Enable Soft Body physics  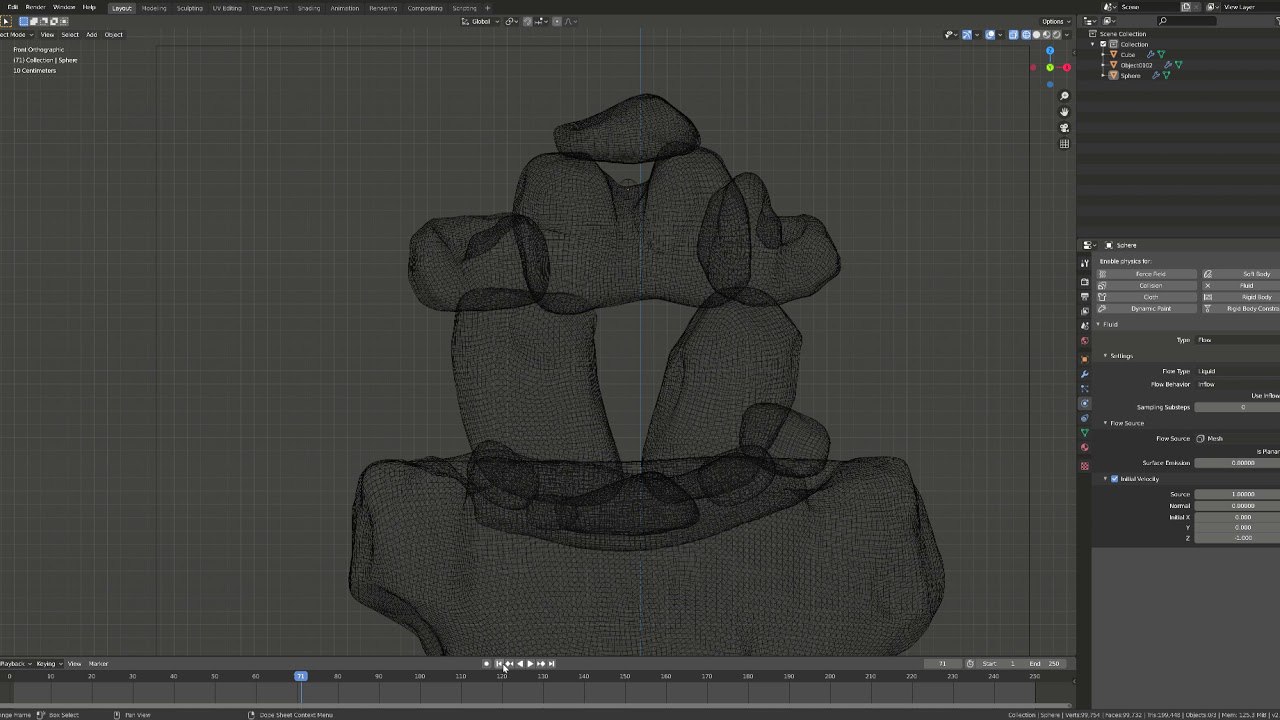coord(1241,274)
